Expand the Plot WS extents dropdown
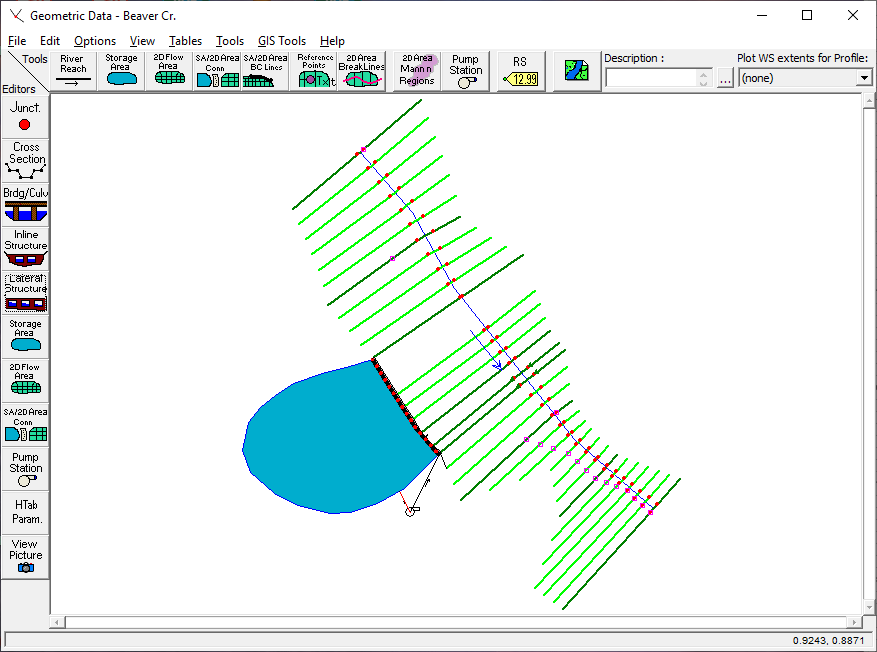Viewport: 877px width, 652px height. (x=863, y=78)
